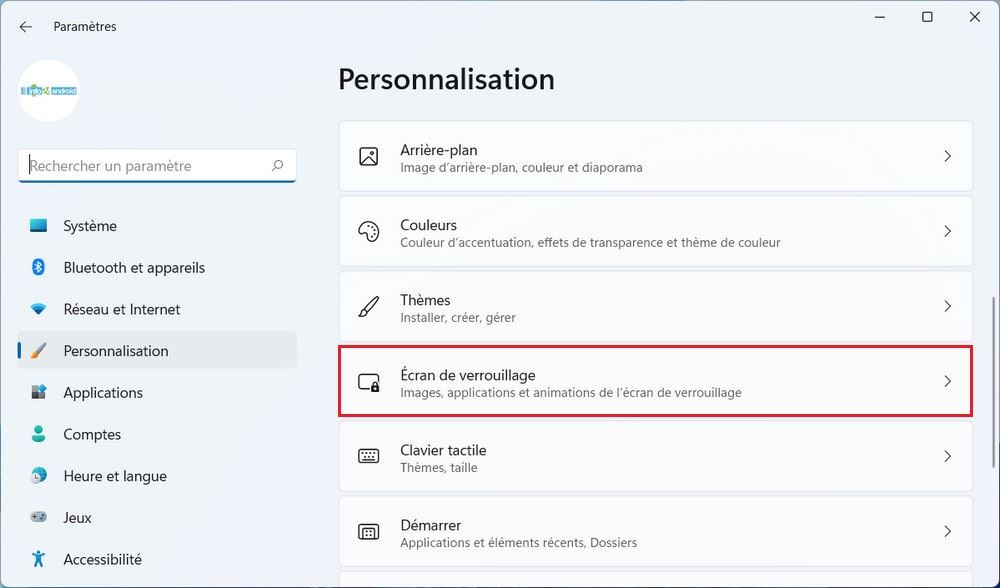
Task: Open Écran de verrouillage settings
Action: click(x=655, y=382)
